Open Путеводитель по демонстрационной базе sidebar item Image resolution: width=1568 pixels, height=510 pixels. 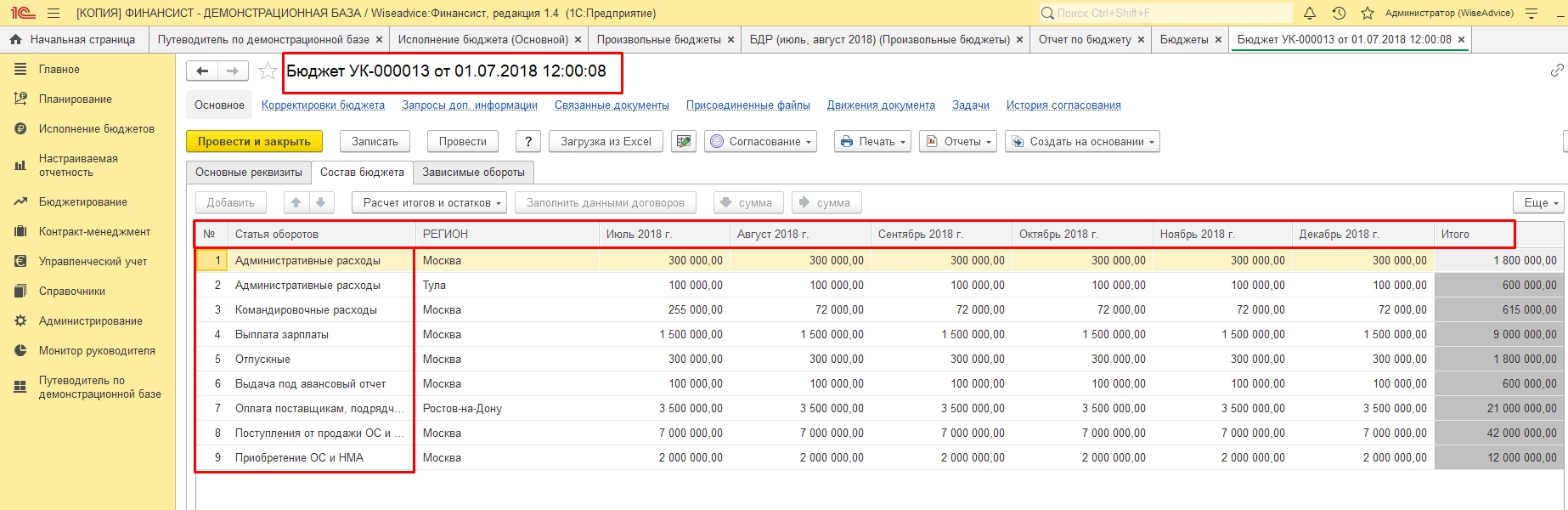pos(99,388)
